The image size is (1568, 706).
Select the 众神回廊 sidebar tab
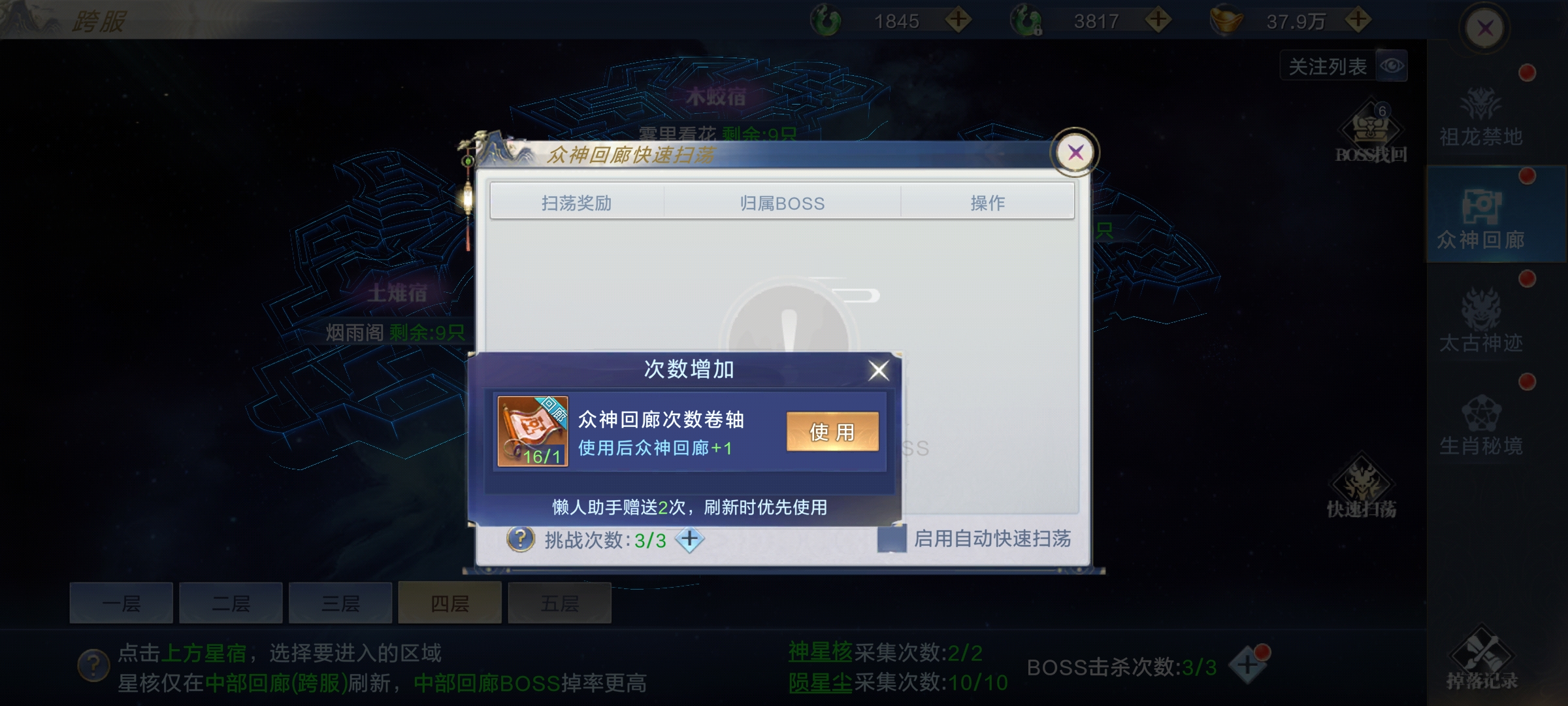pyautogui.click(x=1481, y=219)
